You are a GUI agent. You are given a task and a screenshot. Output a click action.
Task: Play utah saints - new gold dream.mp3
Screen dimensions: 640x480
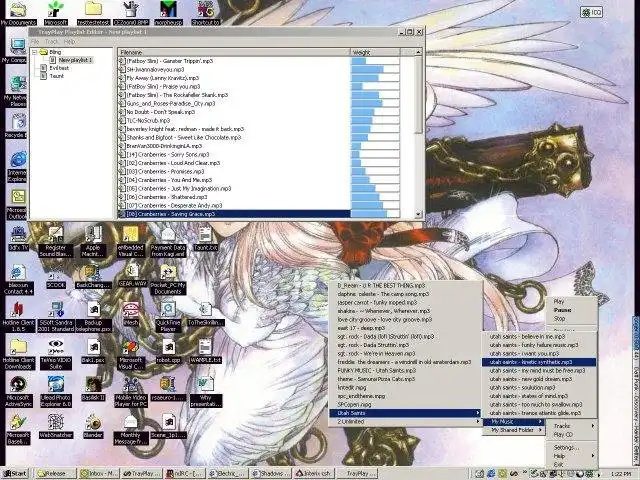539,379
